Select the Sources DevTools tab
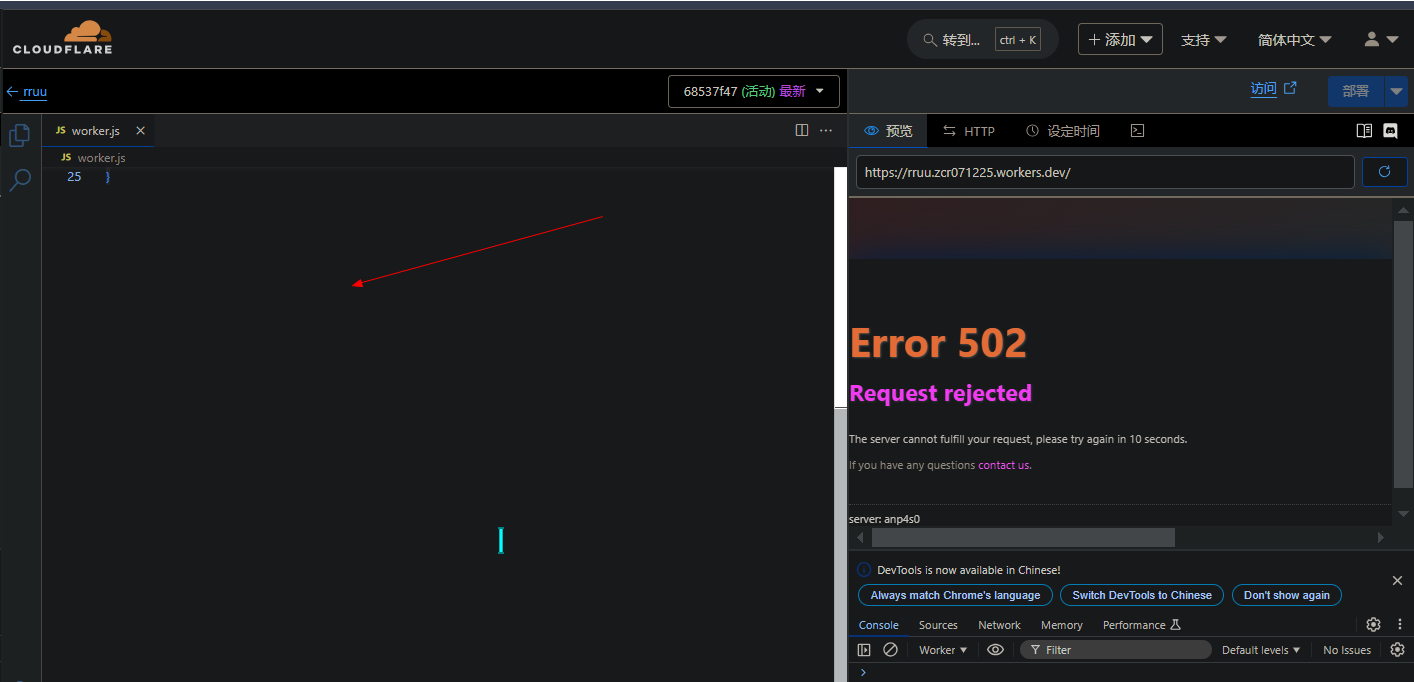The height and width of the screenshot is (682, 1414). pos(938,625)
